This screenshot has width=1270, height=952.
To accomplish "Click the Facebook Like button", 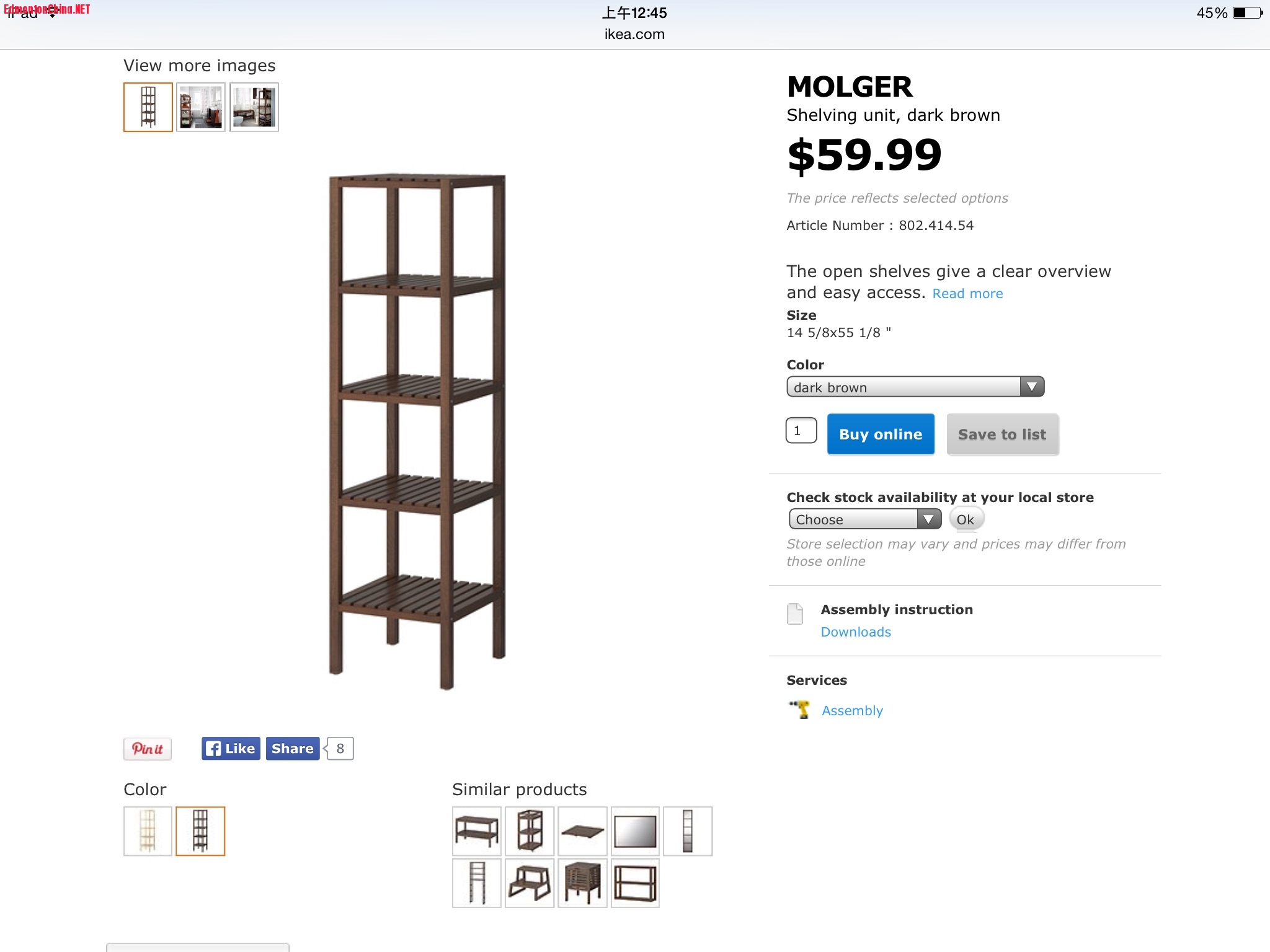I will pos(231,749).
